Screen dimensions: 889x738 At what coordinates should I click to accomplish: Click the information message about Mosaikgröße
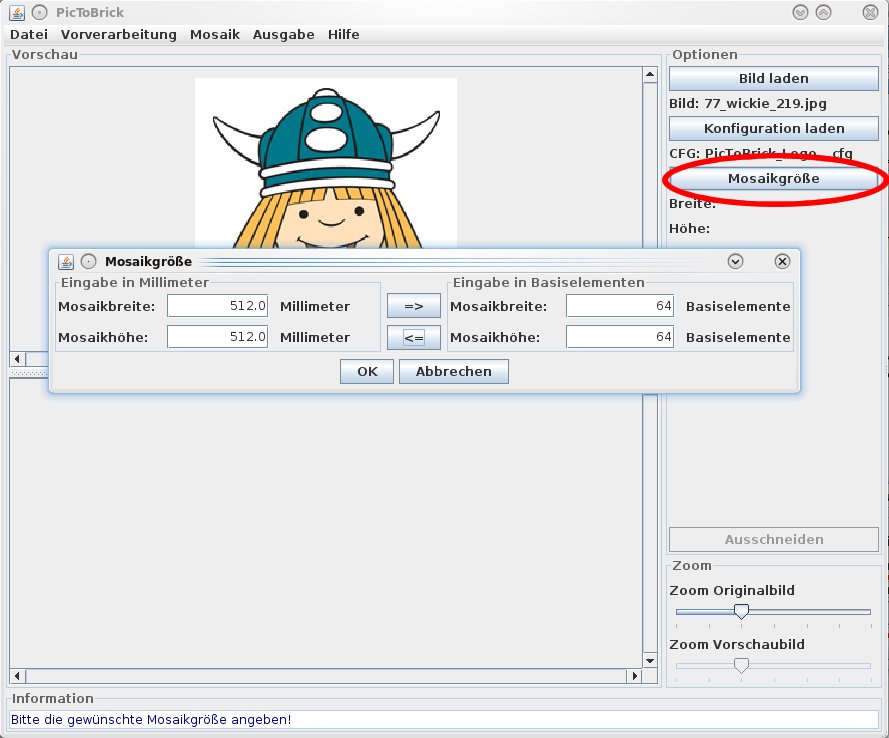151,720
